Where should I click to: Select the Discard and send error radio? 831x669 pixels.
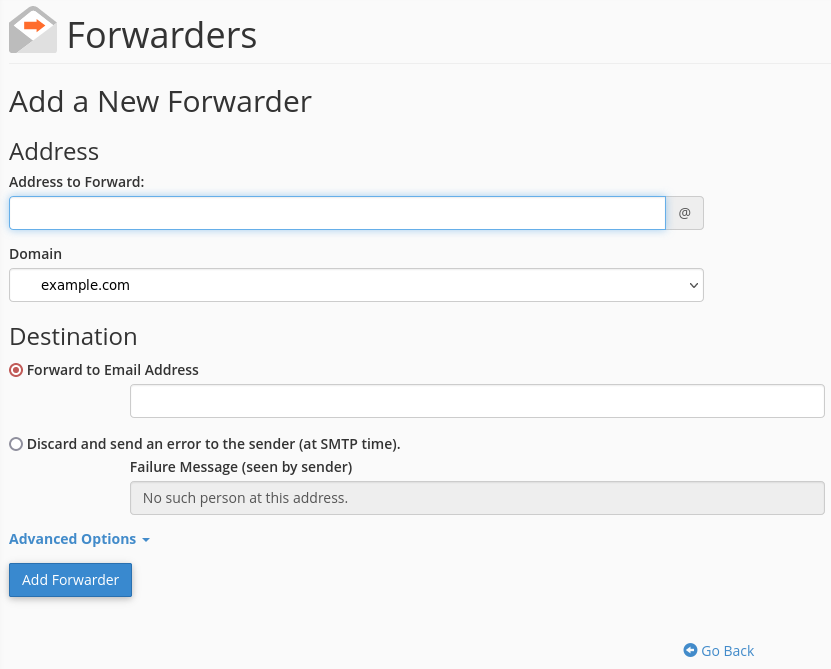[16, 444]
